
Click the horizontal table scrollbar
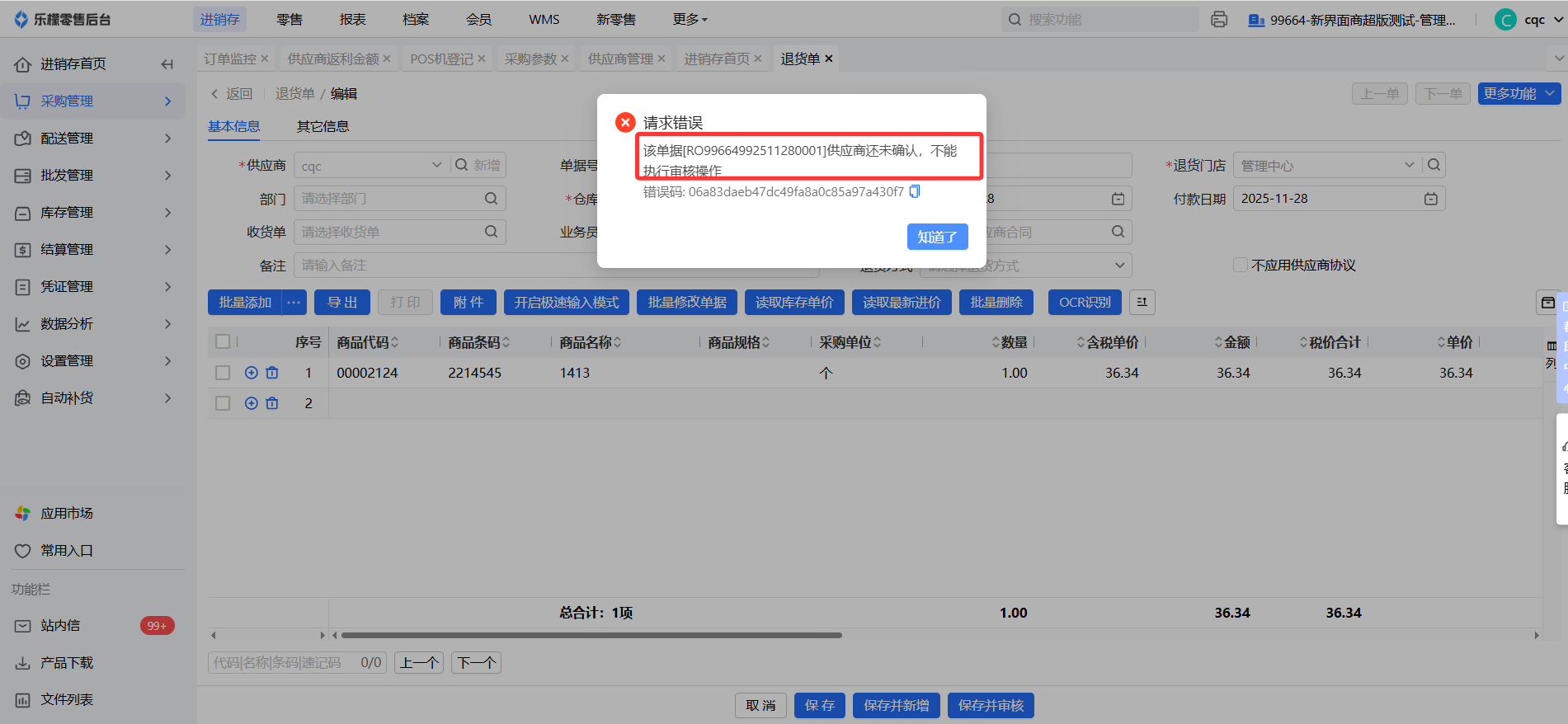coord(591,636)
